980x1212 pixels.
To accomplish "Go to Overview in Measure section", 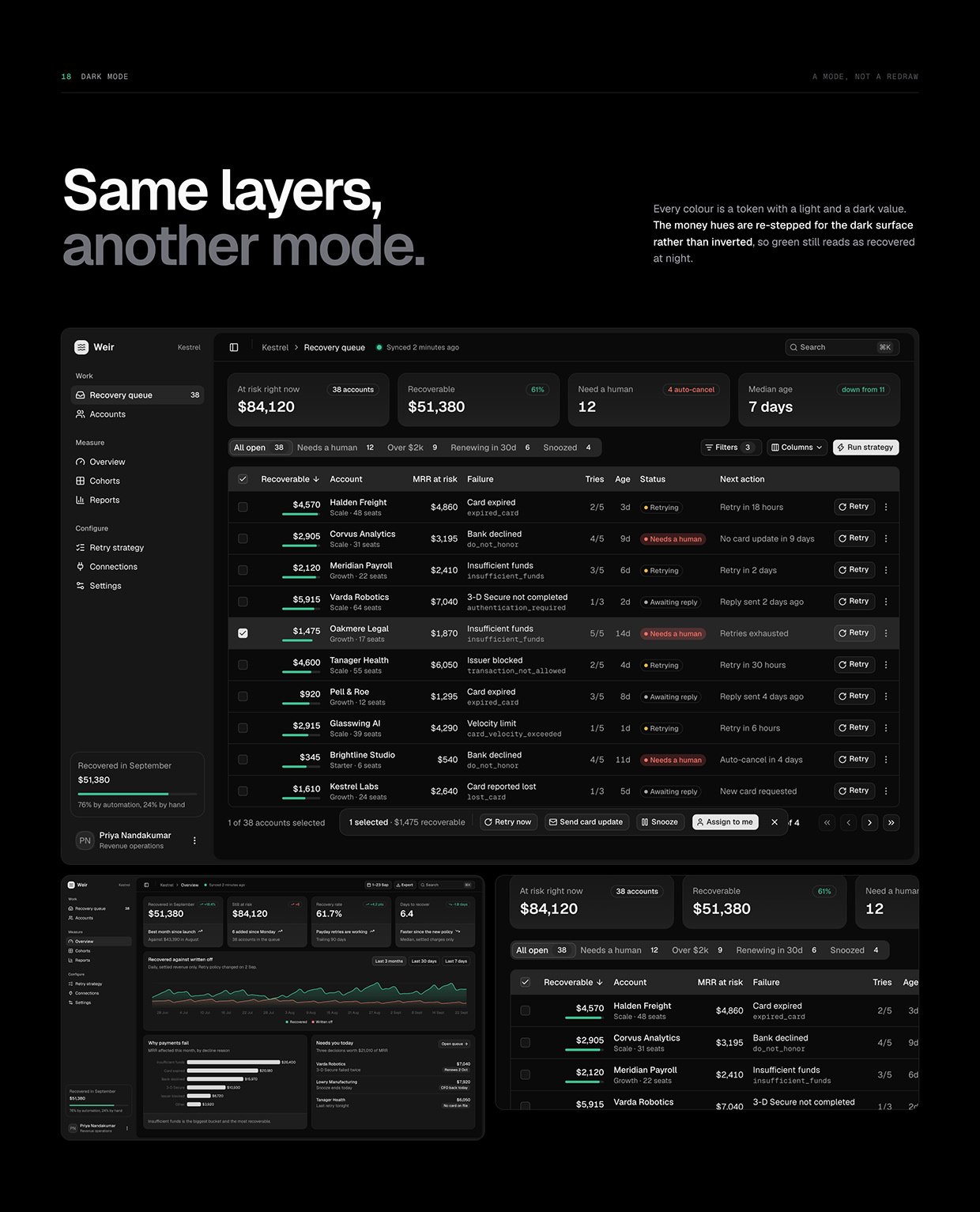I will pyautogui.click(x=138, y=462).
